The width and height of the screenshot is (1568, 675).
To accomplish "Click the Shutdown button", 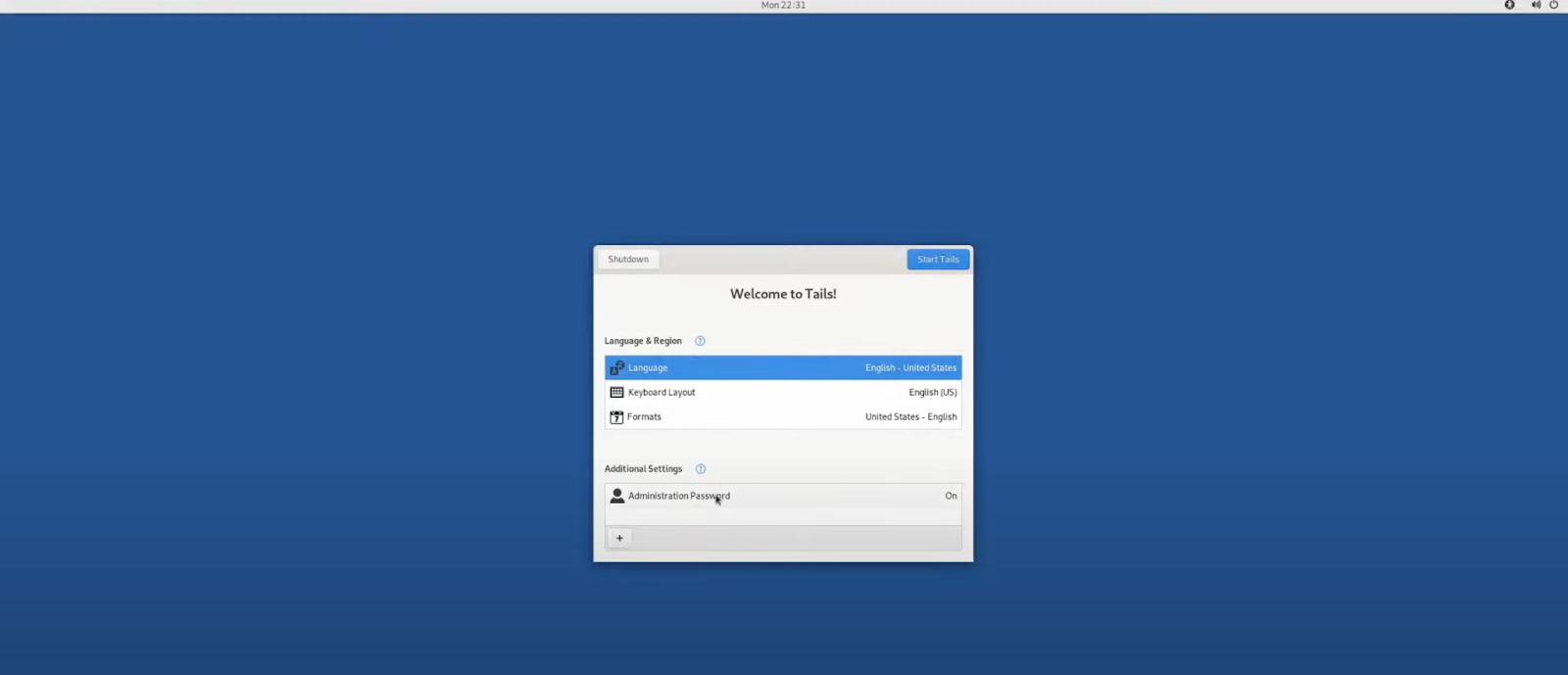I will click(628, 260).
